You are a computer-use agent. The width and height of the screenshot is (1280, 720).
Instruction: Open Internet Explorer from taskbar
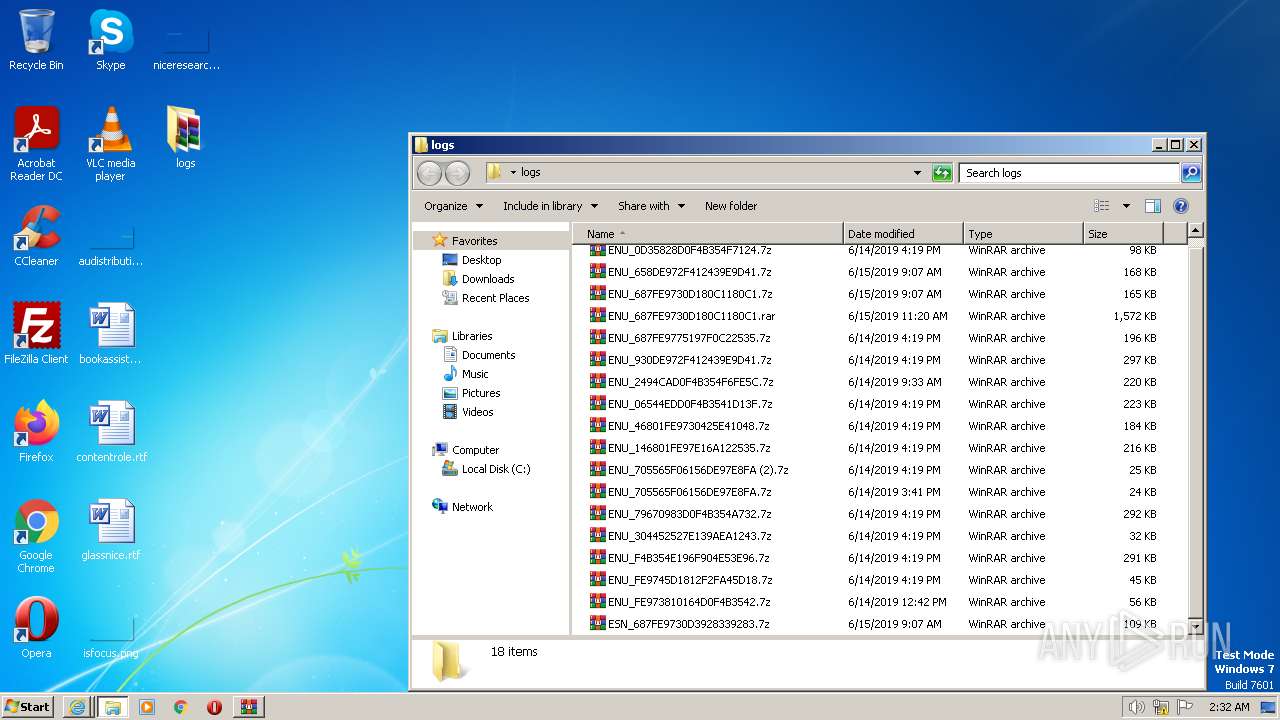pyautogui.click(x=77, y=707)
